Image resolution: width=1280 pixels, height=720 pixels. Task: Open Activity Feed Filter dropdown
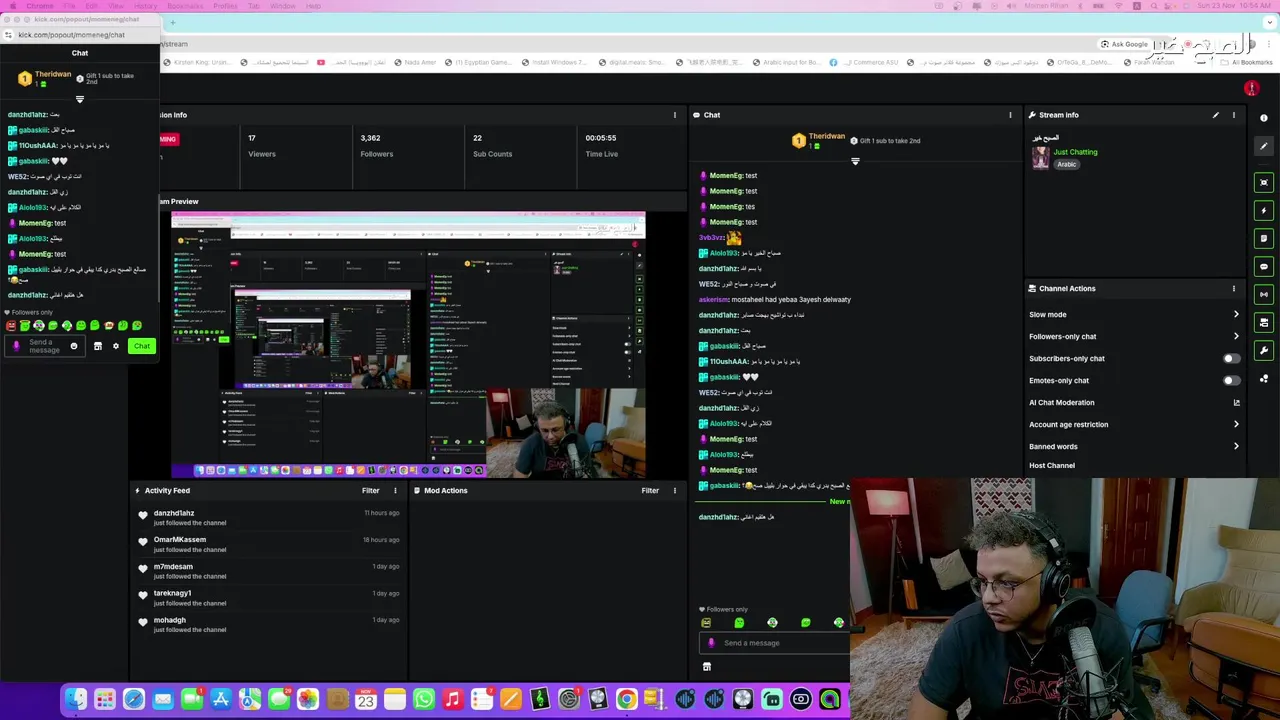coord(371,491)
